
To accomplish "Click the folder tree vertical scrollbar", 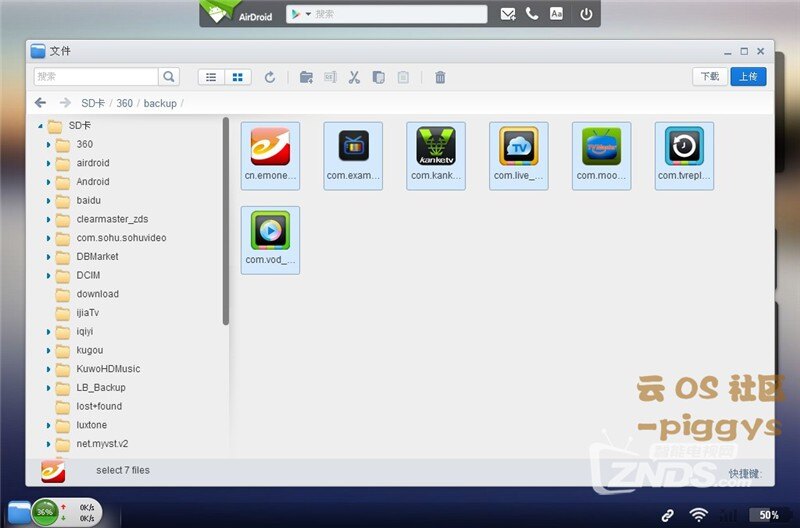I will 226,221.
